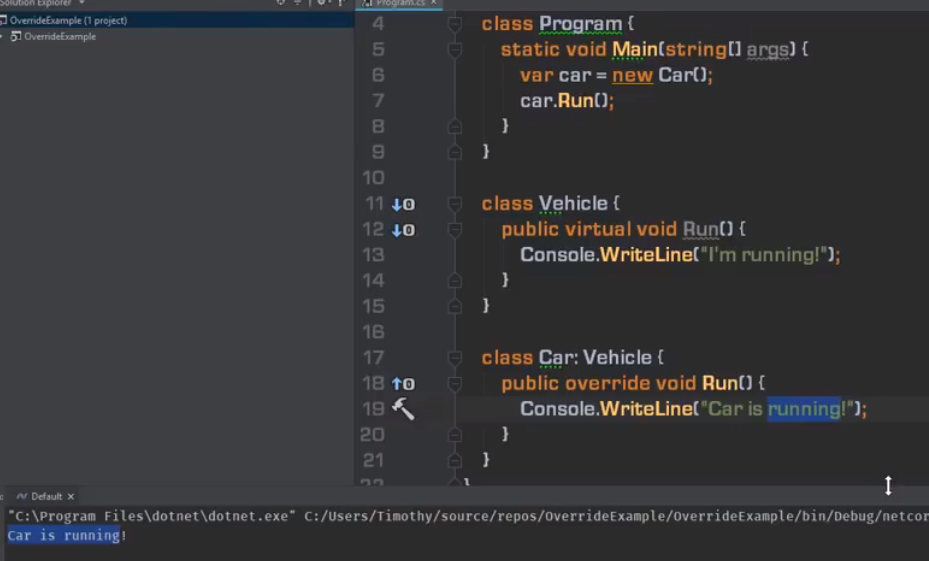Click the project icon beside OverrideExample
Screen dimensions: 929x561
click(x=16, y=36)
